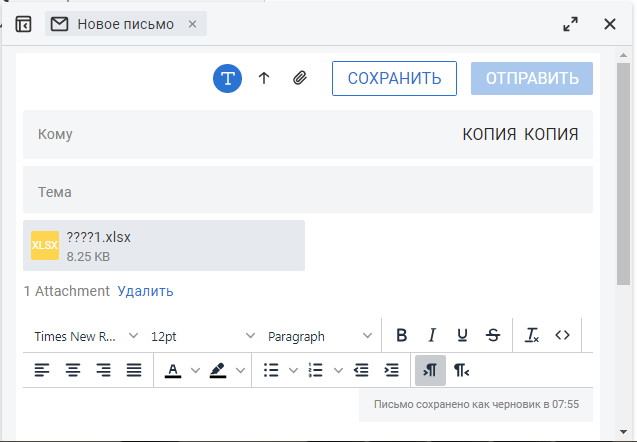Toggle the text formatting toolbar icon
The width and height of the screenshot is (637, 442).
[x=228, y=78]
